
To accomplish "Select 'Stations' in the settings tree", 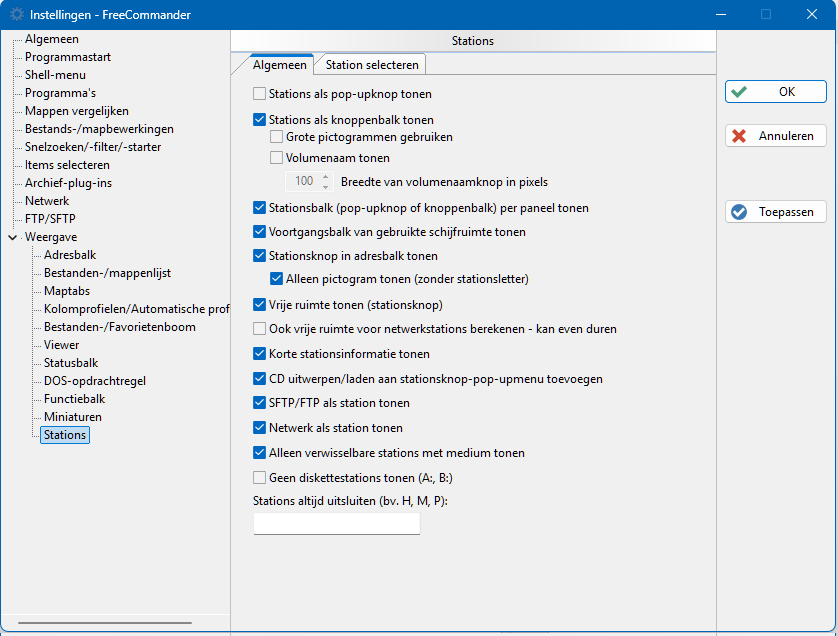I will pyautogui.click(x=65, y=435).
